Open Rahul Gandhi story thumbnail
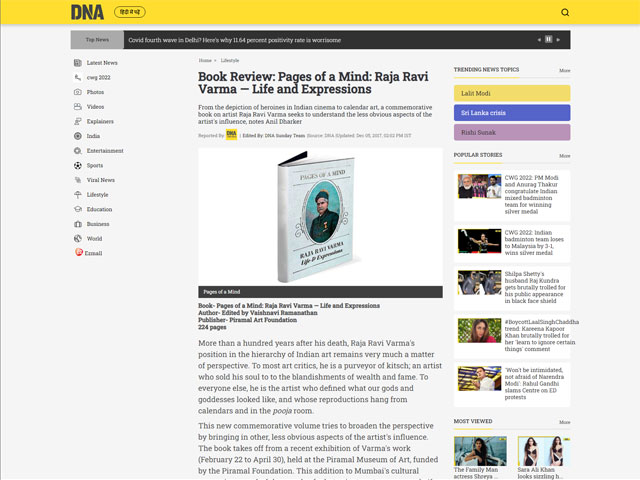Screen dimensions: 640x480 click(x=479, y=379)
